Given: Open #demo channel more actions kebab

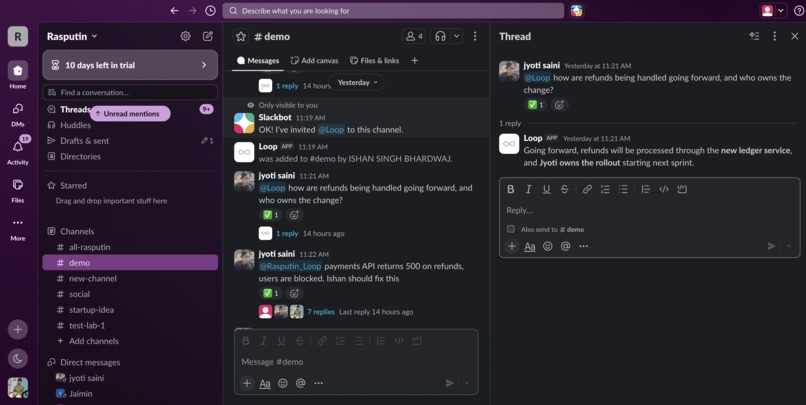Looking at the screenshot, I should tap(475, 36).
